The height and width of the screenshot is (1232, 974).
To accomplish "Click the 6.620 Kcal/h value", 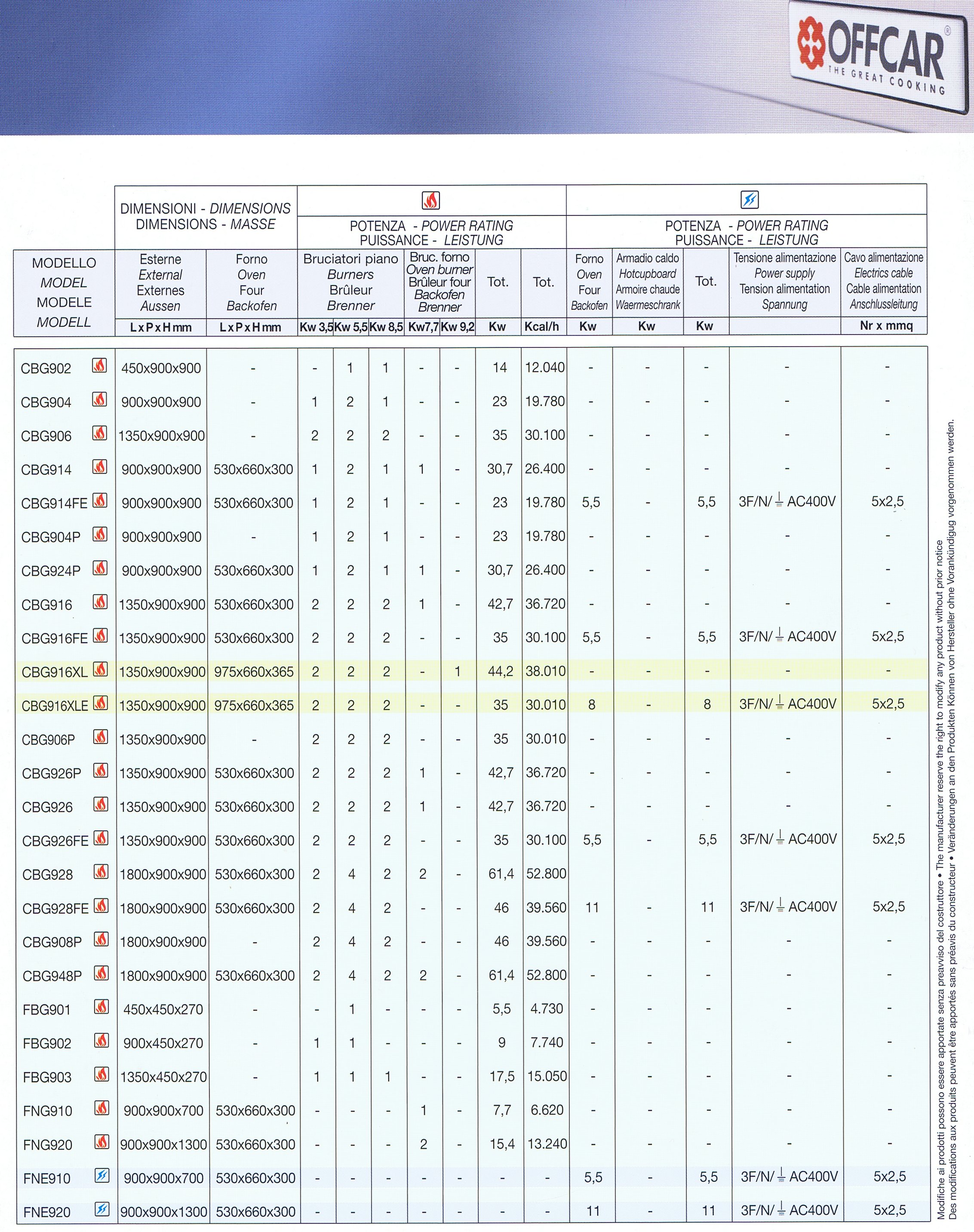I will pyautogui.click(x=547, y=1109).
